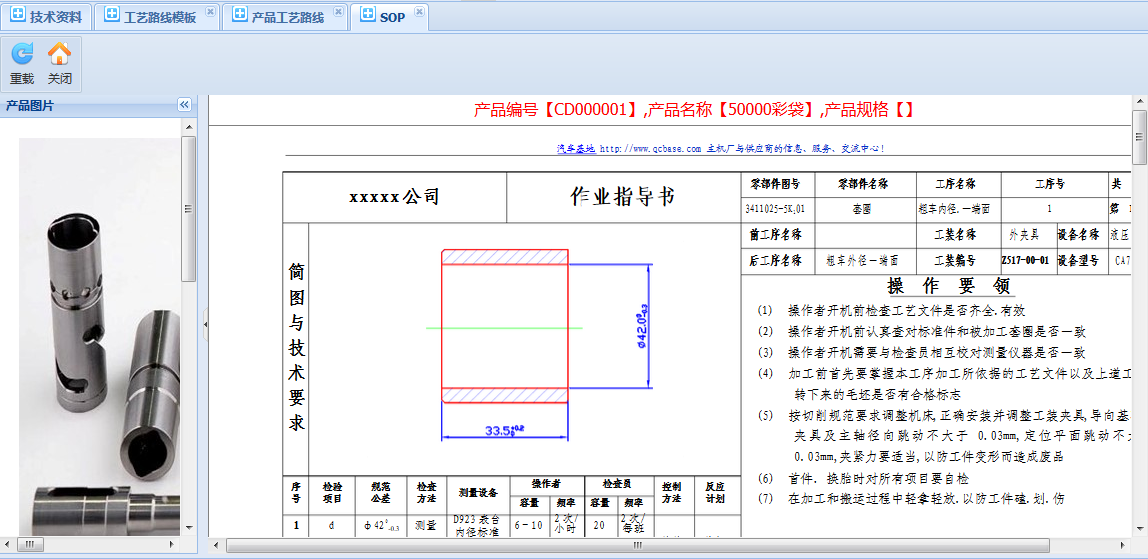Viewport: 1148px width, 559px height.
Task: Click document horizontal scrollbar left arrow
Action: (216, 546)
